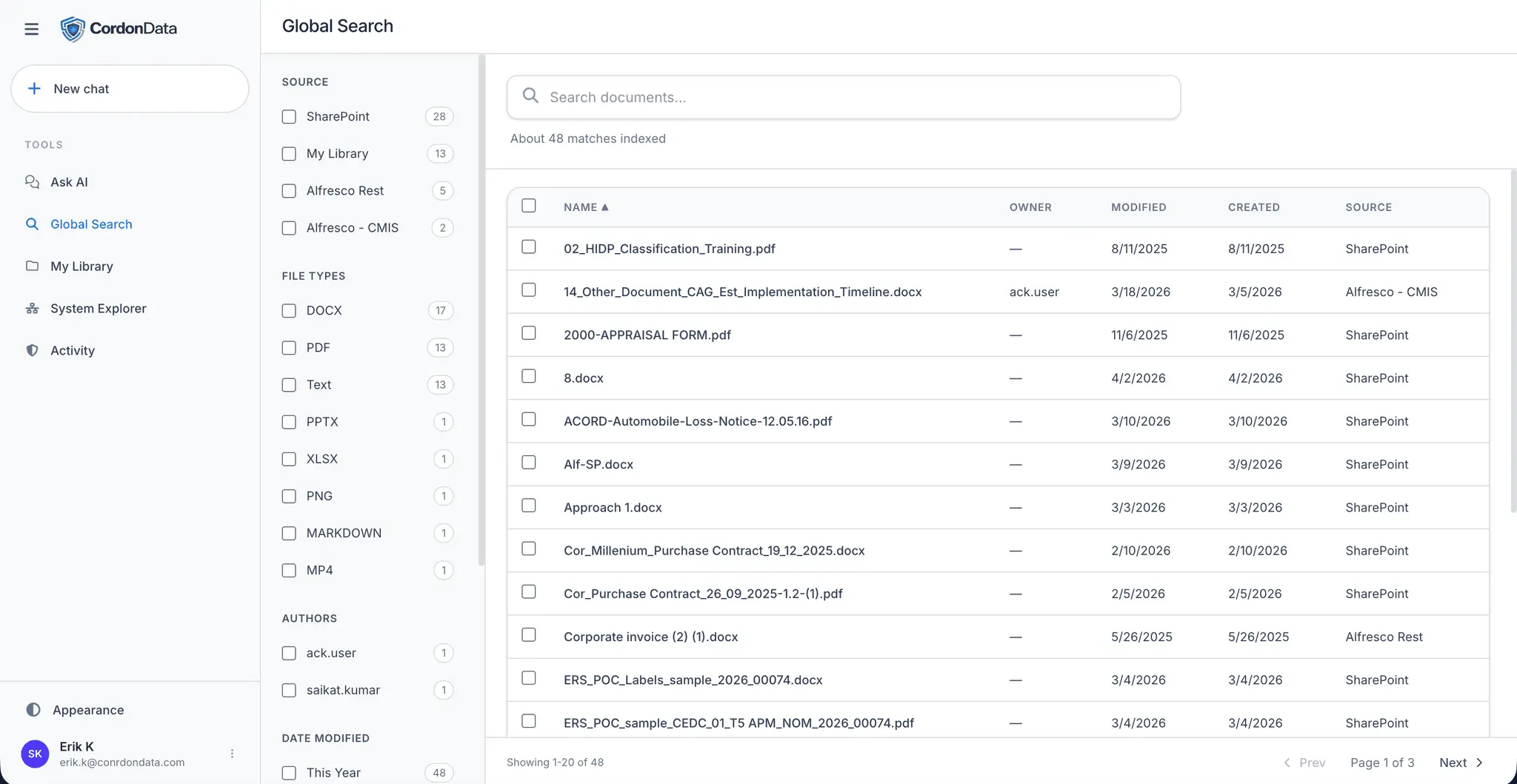Sort by the MODIFIED column header
Viewport: 1517px width, 784px height.
coord(1138,207)
